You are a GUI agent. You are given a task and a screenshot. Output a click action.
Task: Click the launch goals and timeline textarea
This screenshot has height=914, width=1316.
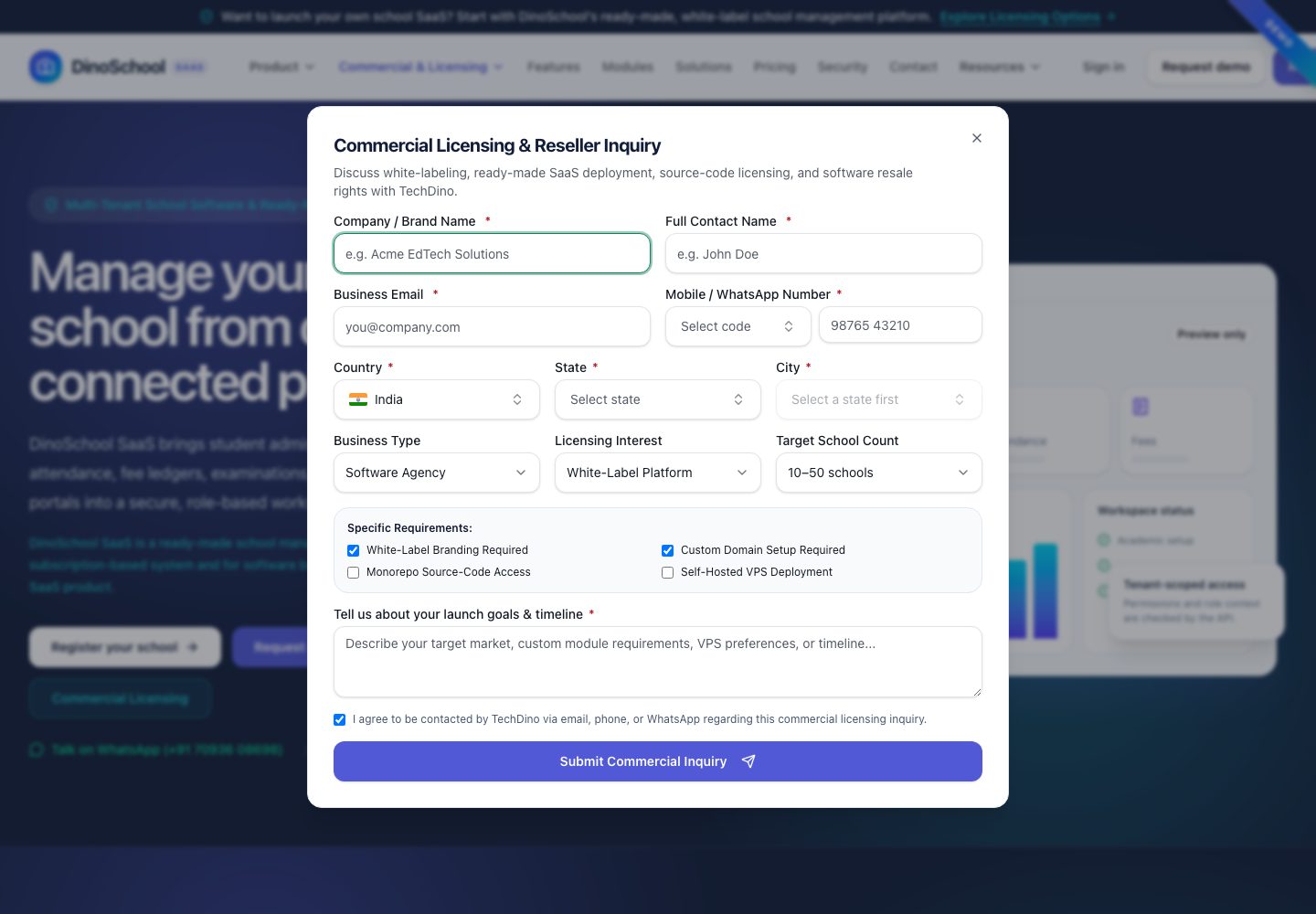click(658, 662)
